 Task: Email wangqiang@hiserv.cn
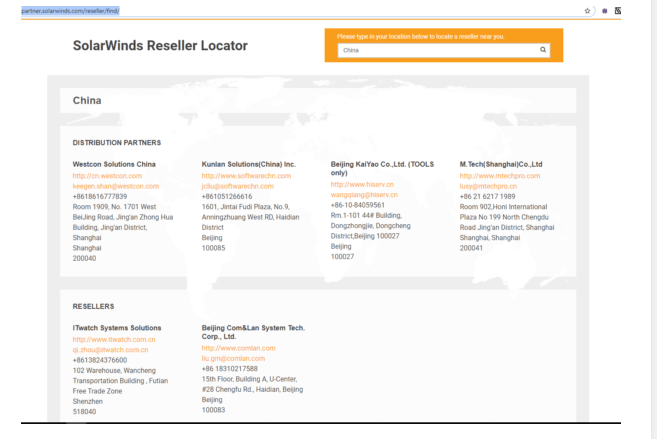pyautogui.click(x=364, y=195)
